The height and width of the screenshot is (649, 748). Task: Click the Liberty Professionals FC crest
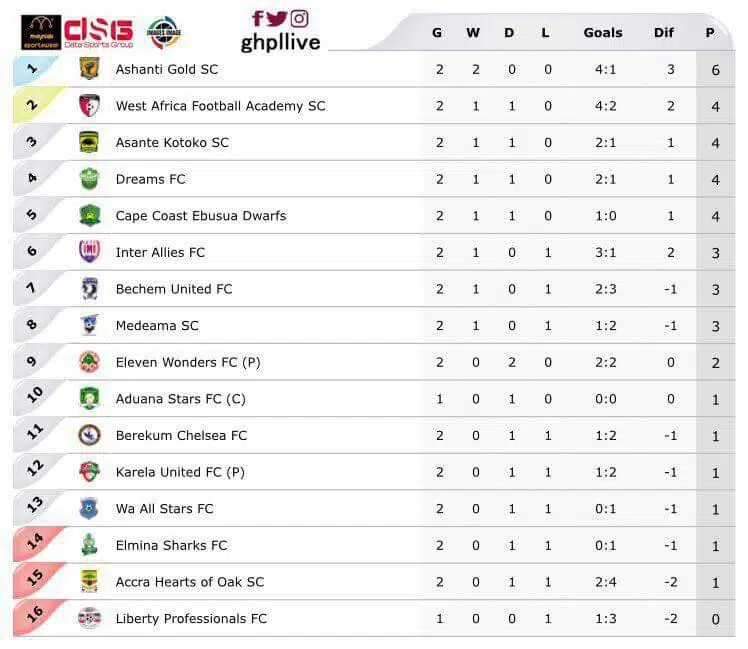pos(89,618)
